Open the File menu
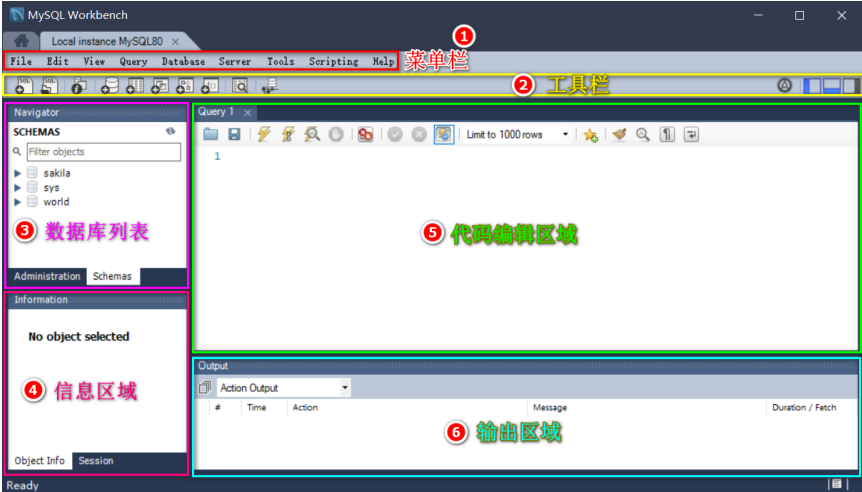 21,61
